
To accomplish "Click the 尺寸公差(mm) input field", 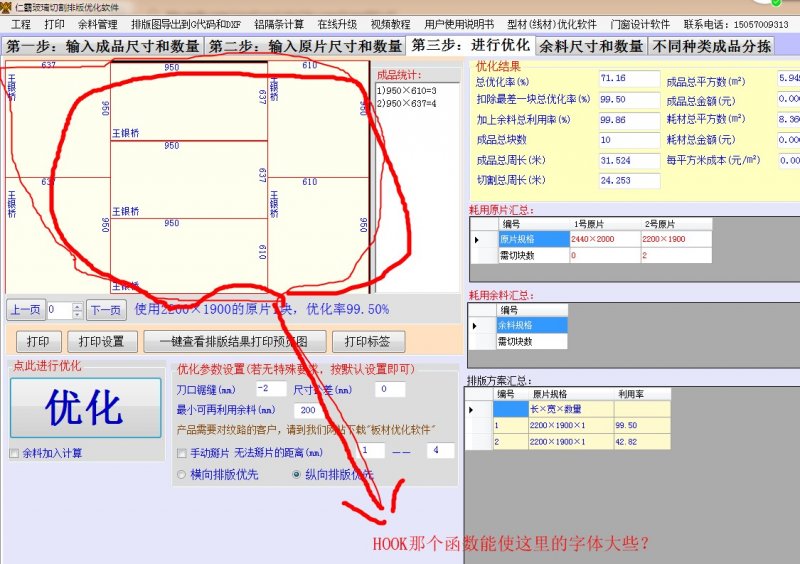I will (x=390, y=389).
